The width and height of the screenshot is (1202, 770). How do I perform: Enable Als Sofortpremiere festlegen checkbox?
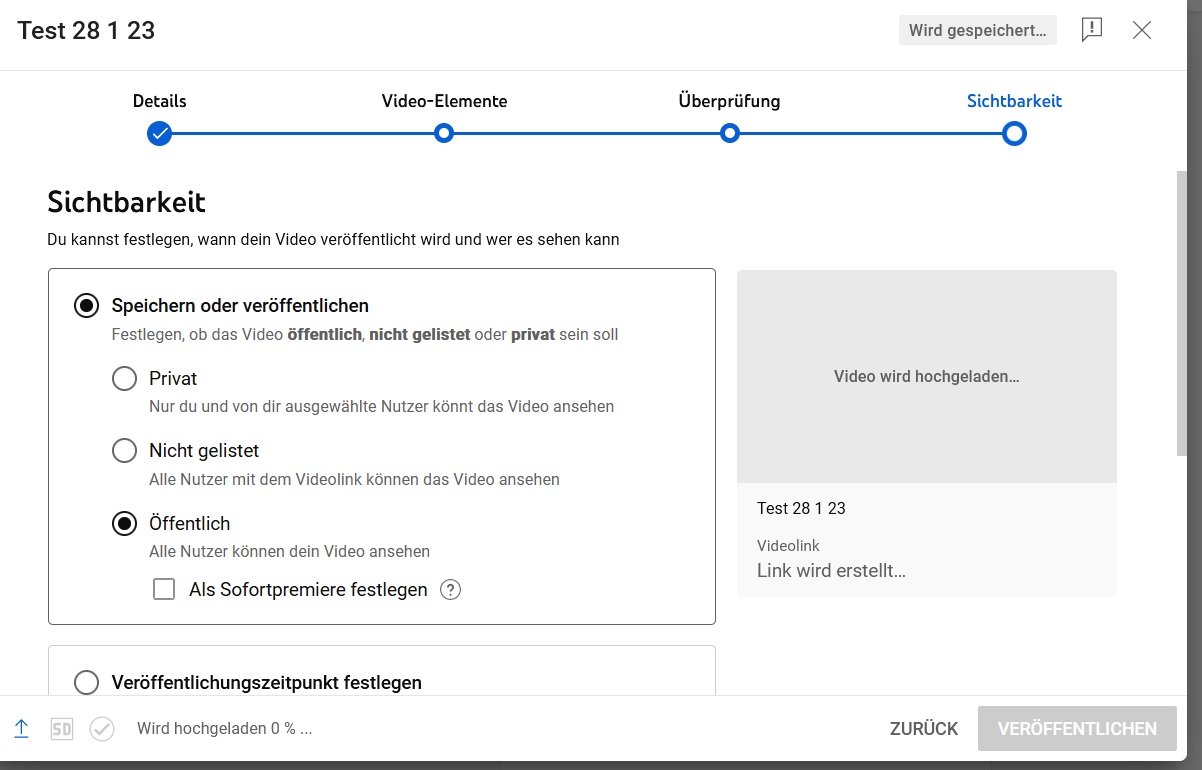(164, 590)
